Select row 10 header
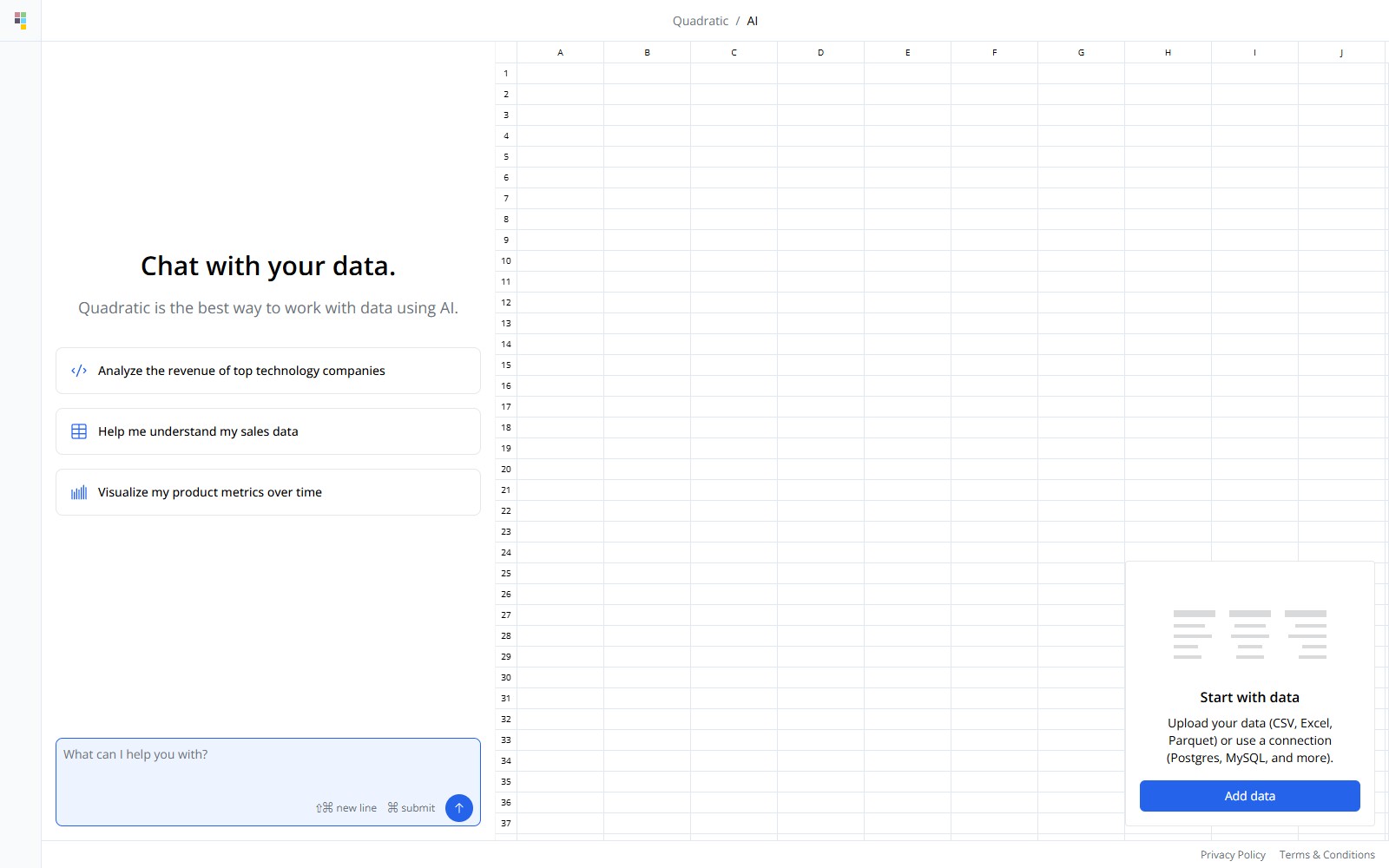The height and width of the screenshot is (868, 1389). [x=506, y=261]
